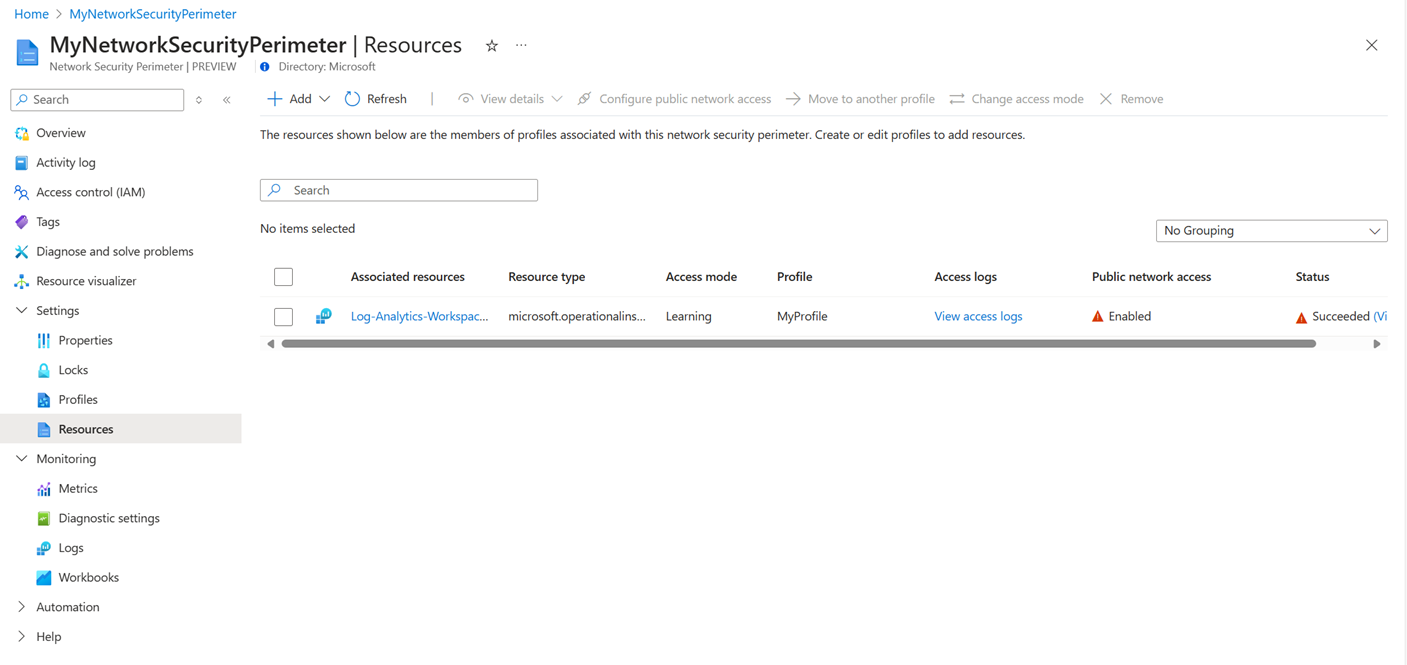Collapse the sidebar with the double-chevron icon
1407x665 pixels.
pyautogui.click(x=227, y=100)
